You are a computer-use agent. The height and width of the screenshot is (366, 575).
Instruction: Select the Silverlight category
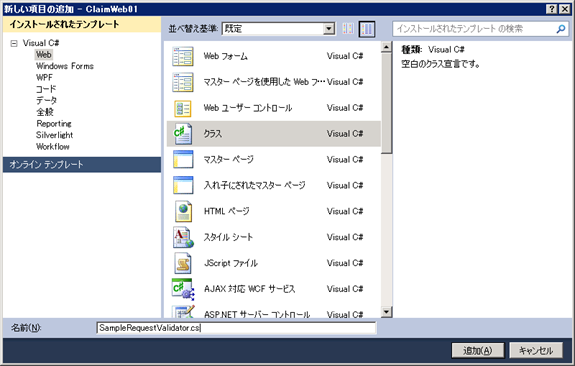click(54, 135)
